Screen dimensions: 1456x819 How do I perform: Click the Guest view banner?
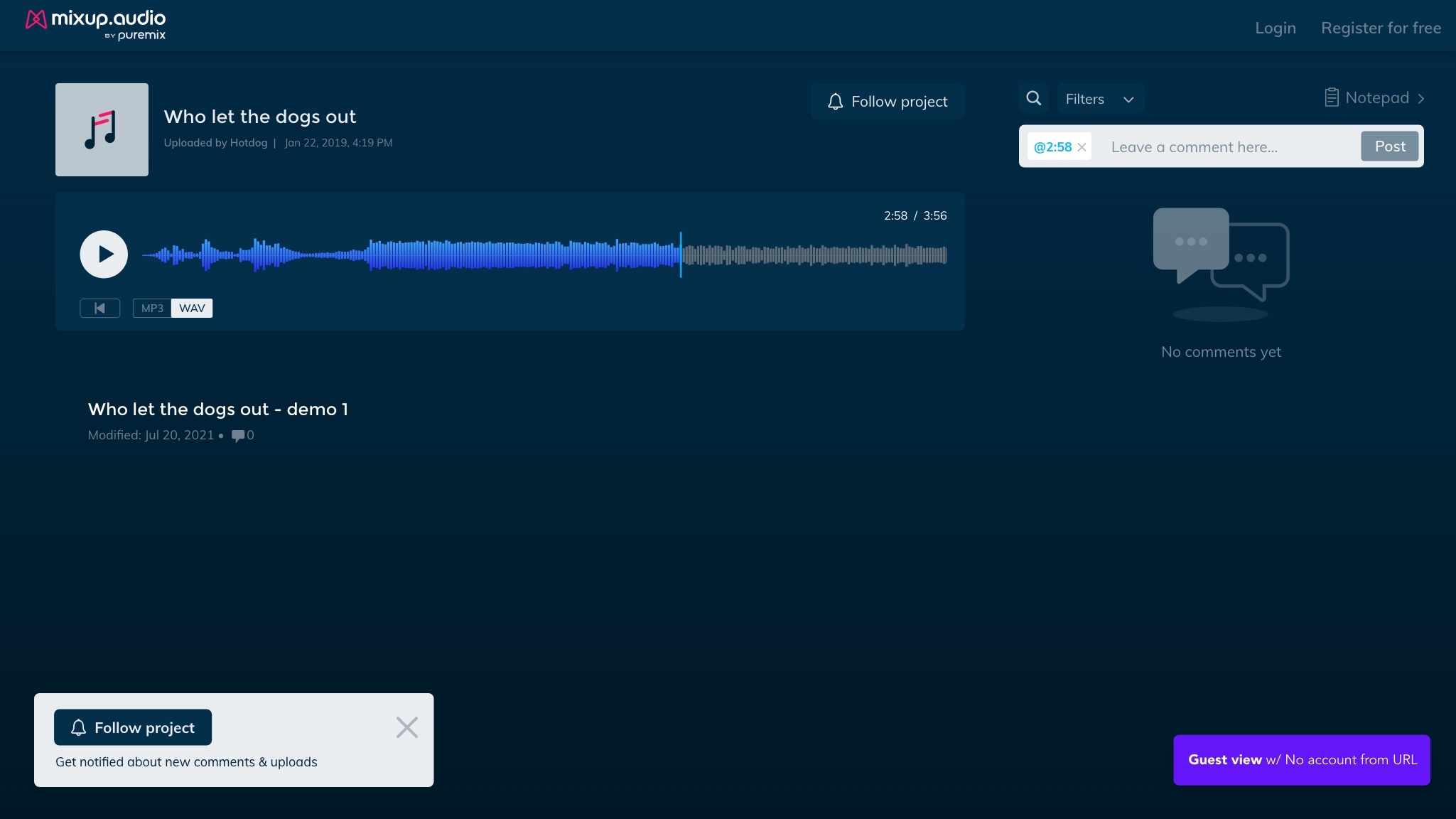1301,760
